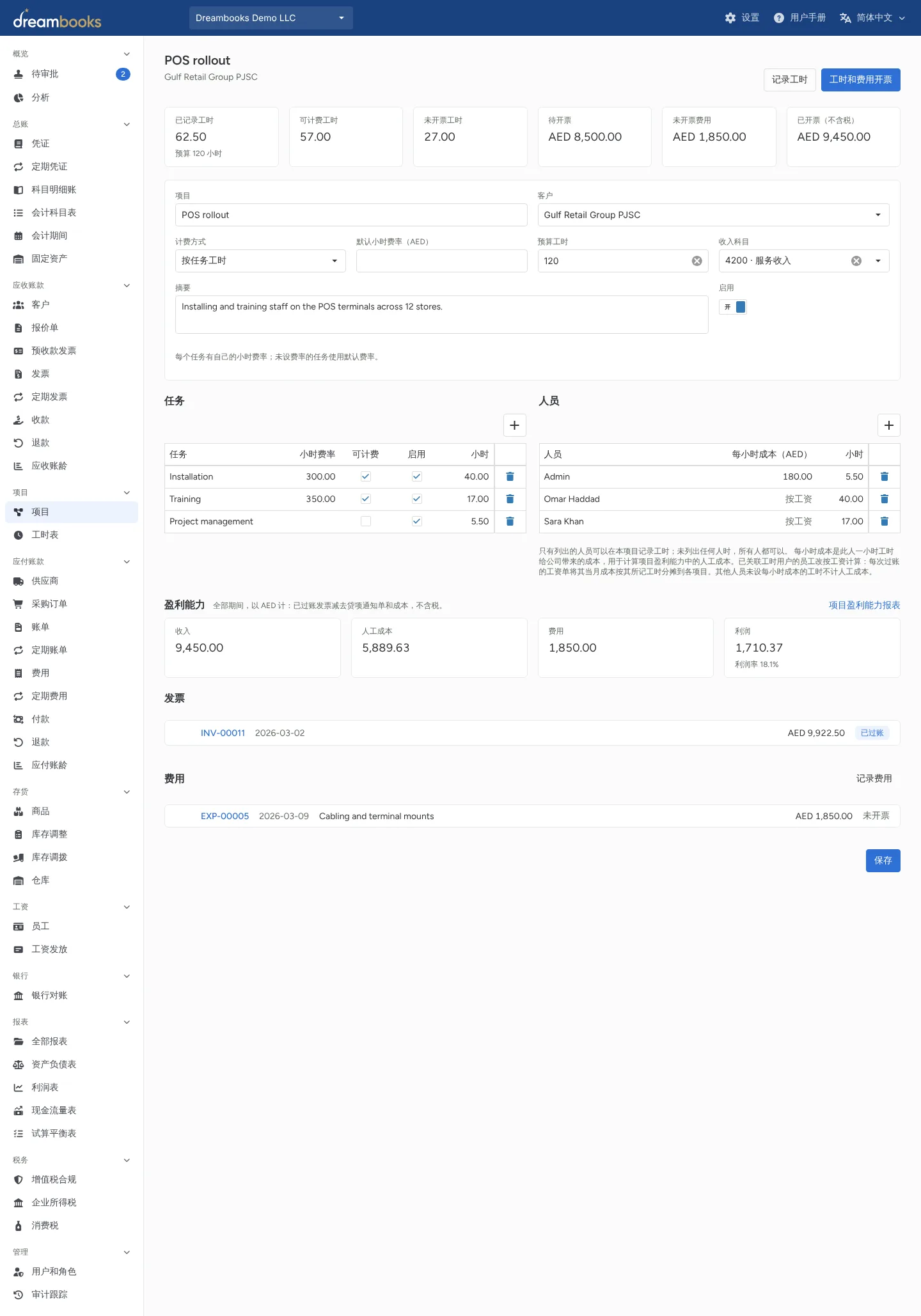Viewport: 921px width, 1316px height.
Task: Delete the Training task row
Action: (x=510, y=499)
